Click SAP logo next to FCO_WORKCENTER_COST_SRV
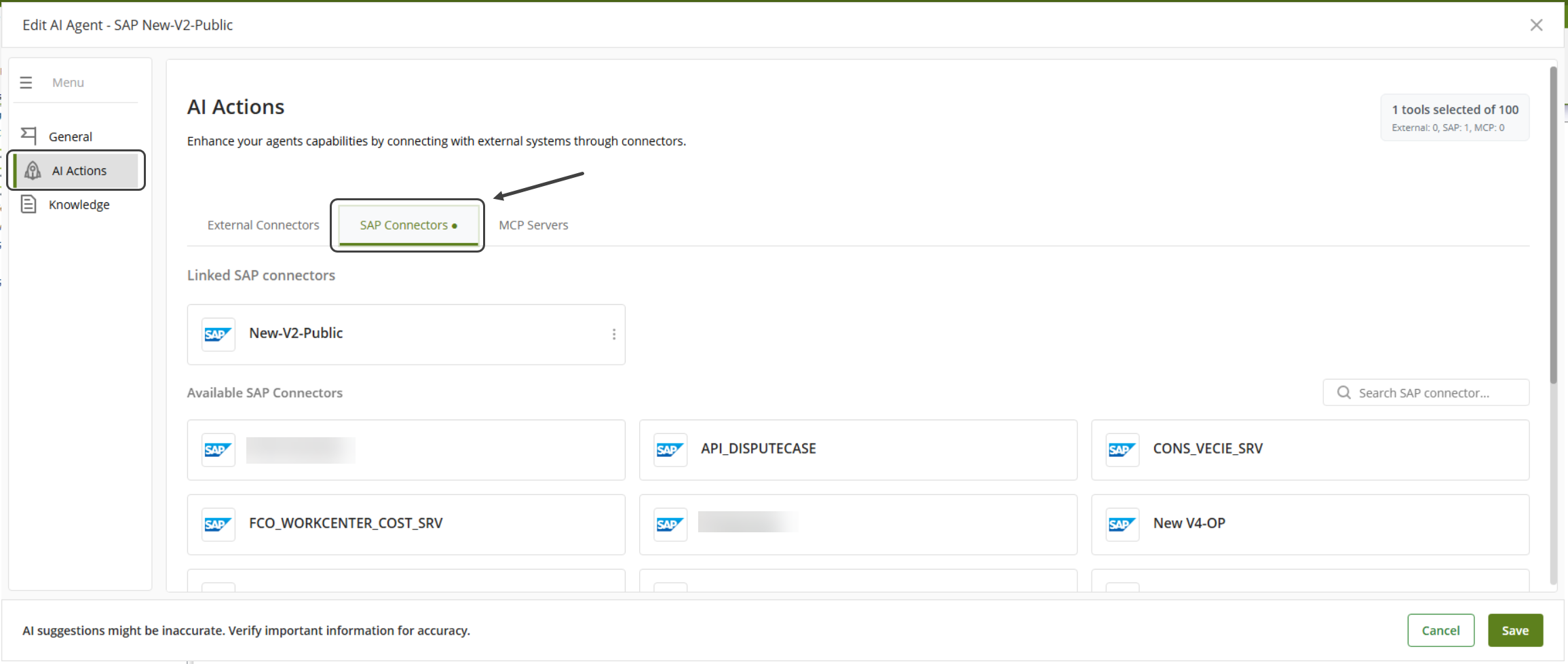The image size is (1568, 664). (218, 525)
